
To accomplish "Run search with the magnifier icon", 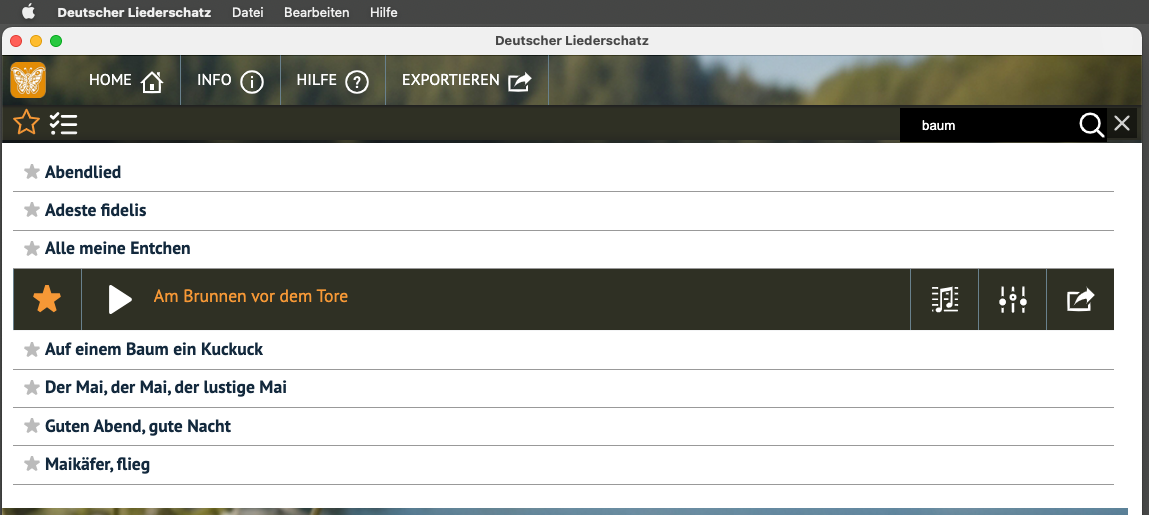I will tap(1091, 125).
